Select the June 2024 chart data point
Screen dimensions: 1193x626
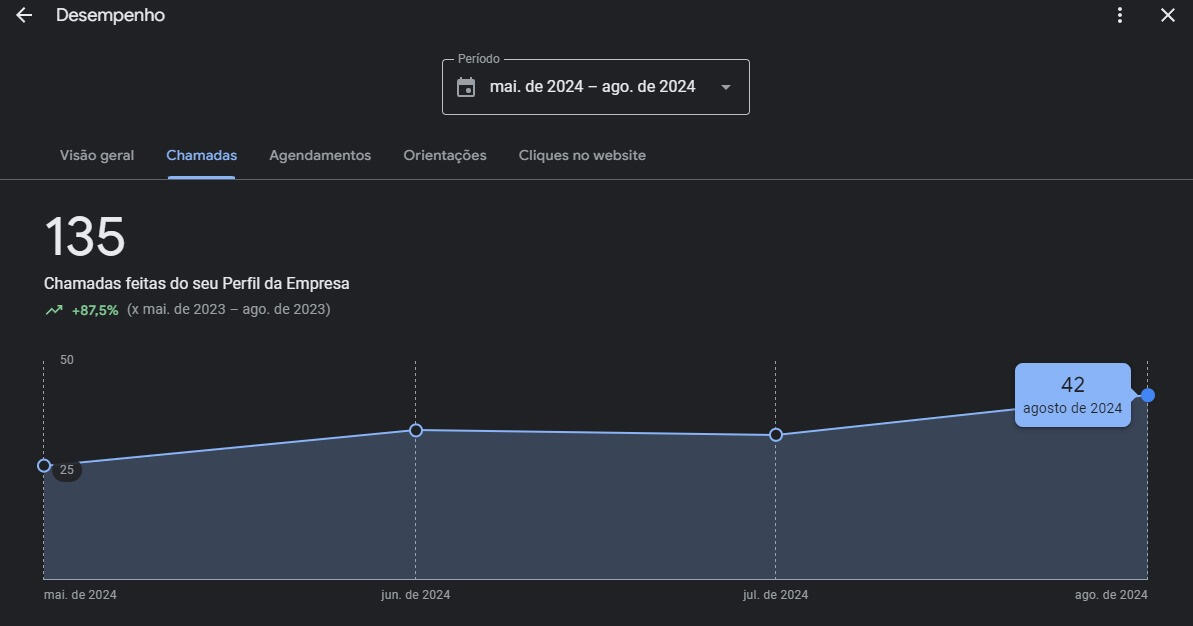point(416,430)
